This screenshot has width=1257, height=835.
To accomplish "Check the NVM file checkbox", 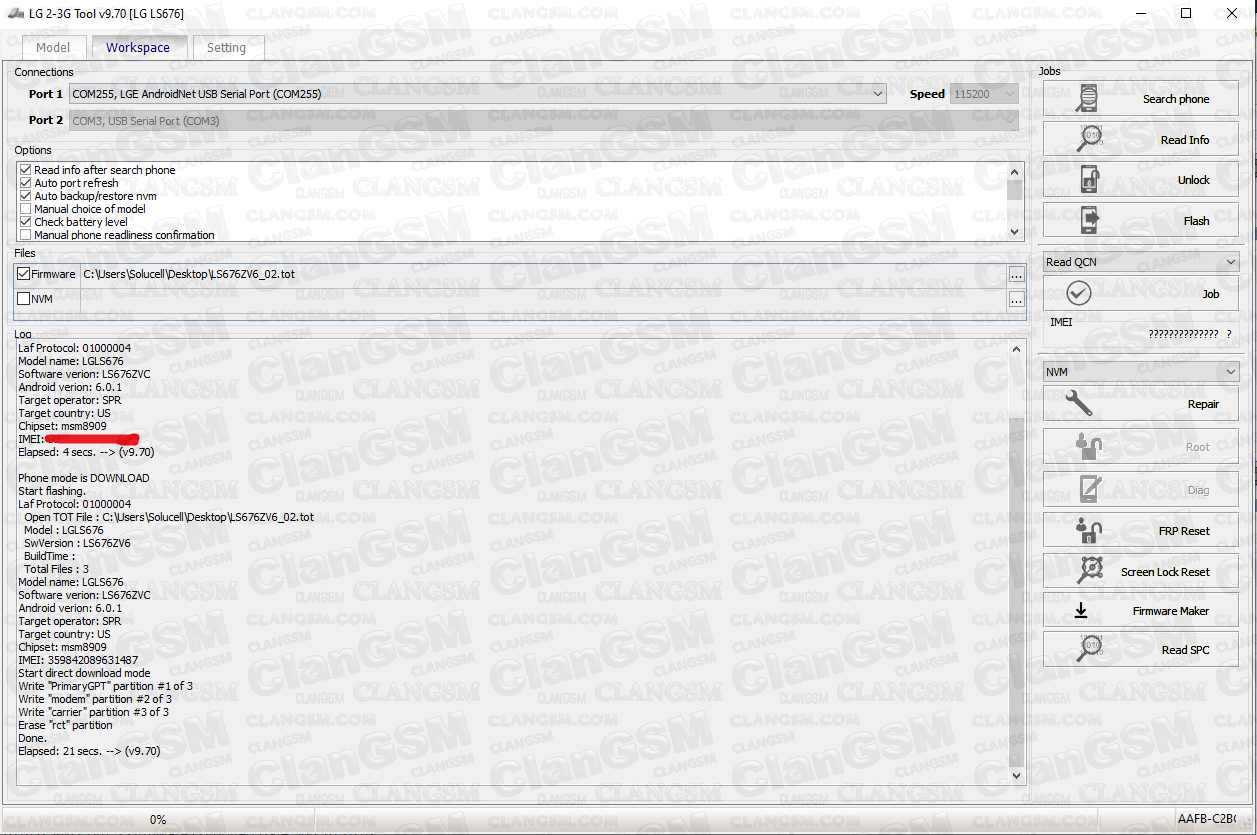I will [23, 299].
